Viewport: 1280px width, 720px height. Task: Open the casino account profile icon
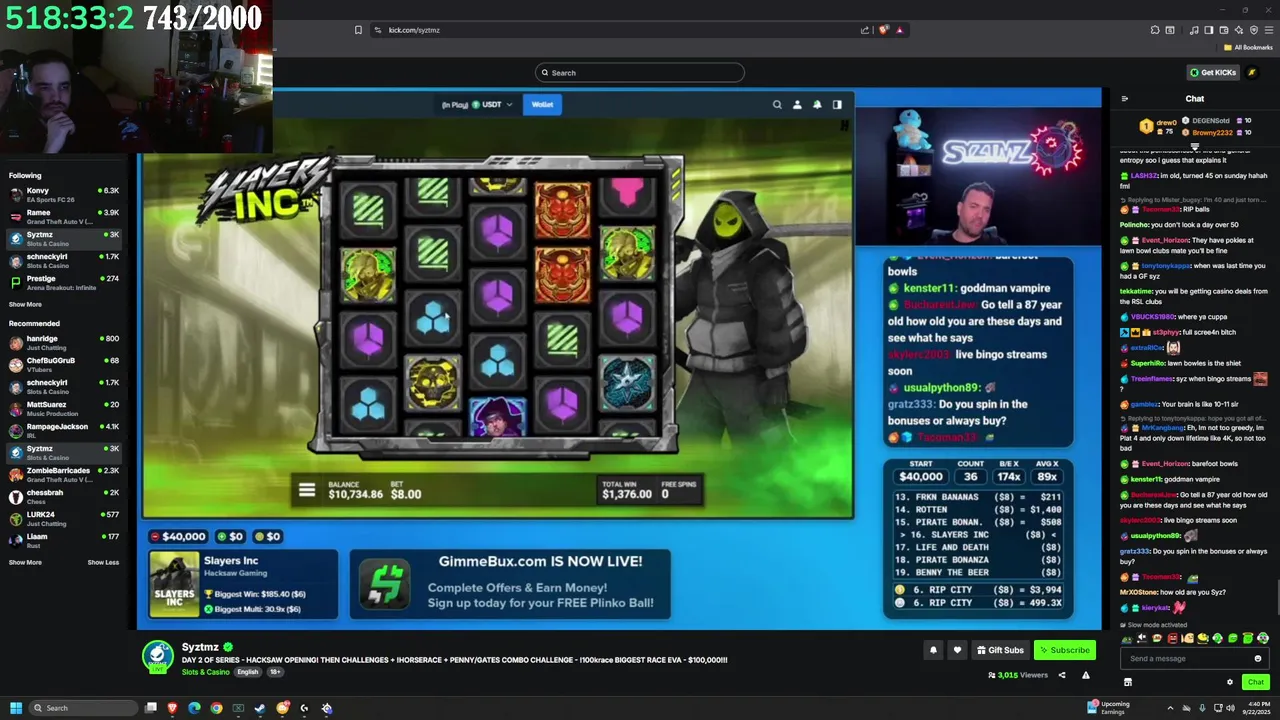(x=797, y=104)
